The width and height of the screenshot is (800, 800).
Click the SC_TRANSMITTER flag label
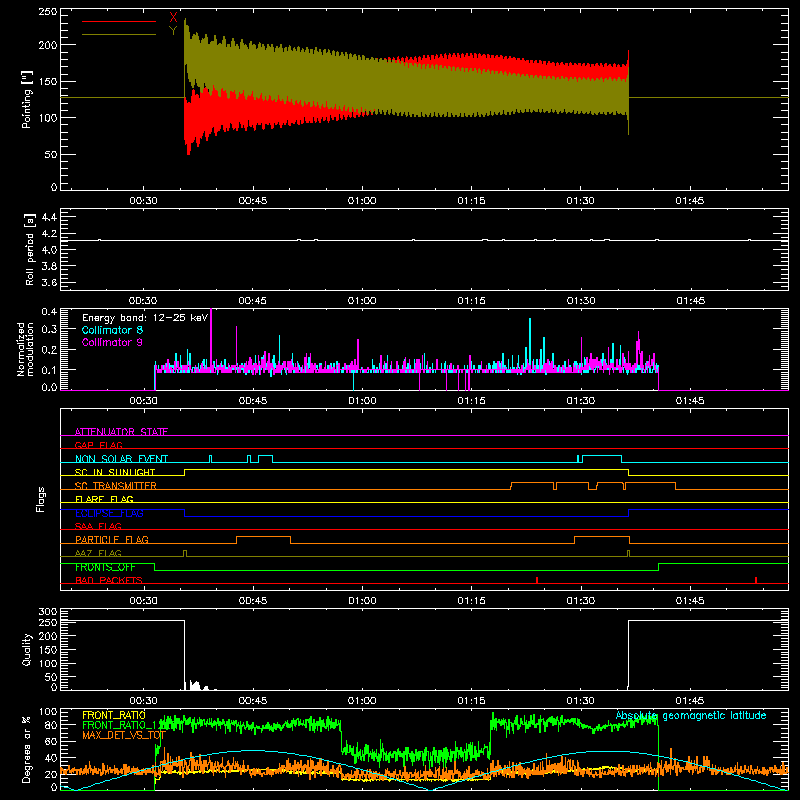point(116,485)
